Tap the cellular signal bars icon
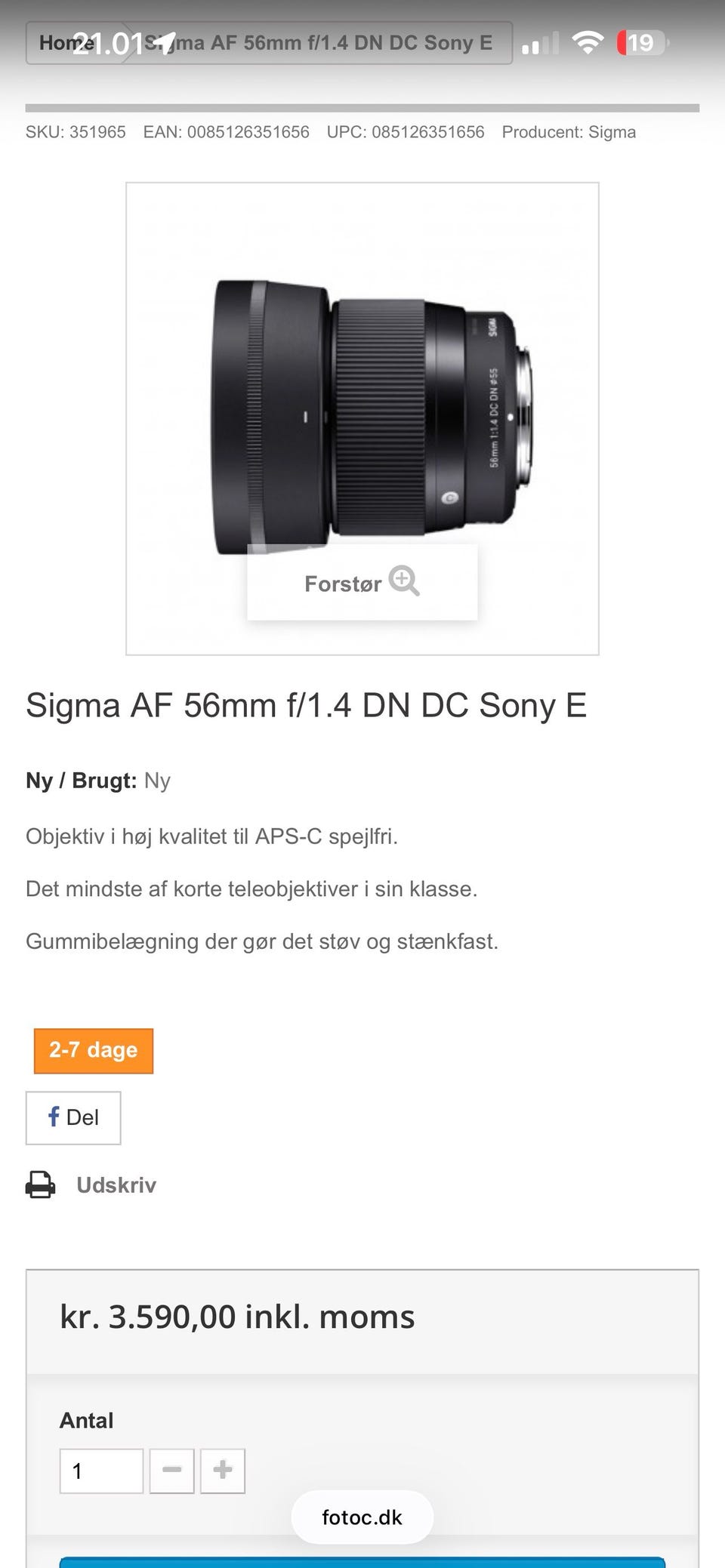725x1568 pixels. coord(540,44)
